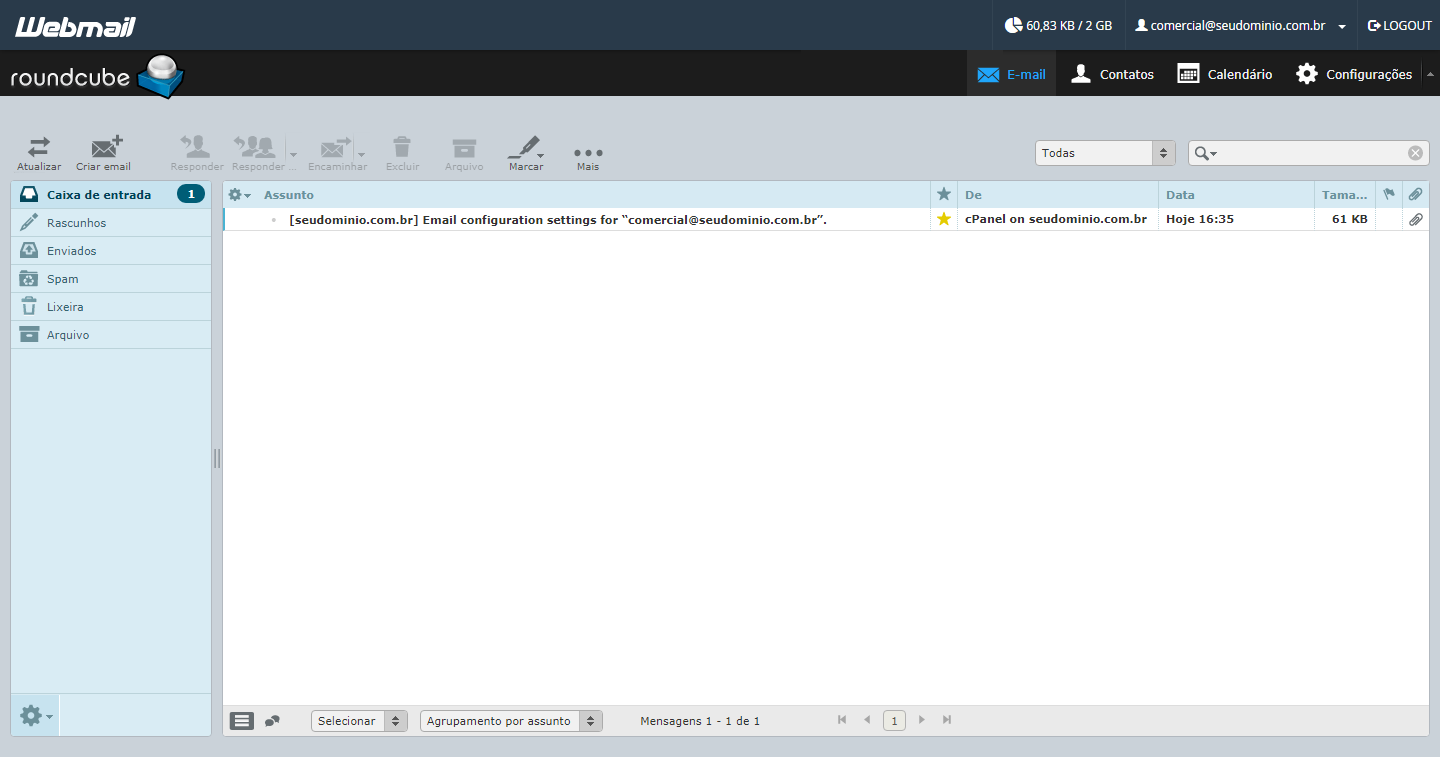Go to the next page of messages
Screen dimensions: 1440x757
(x=922, y=720)
